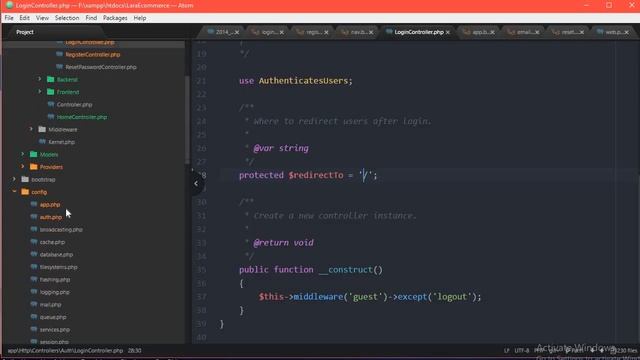640x360 pixels.
Task: Select the Project panel tab
Action: 25,32
